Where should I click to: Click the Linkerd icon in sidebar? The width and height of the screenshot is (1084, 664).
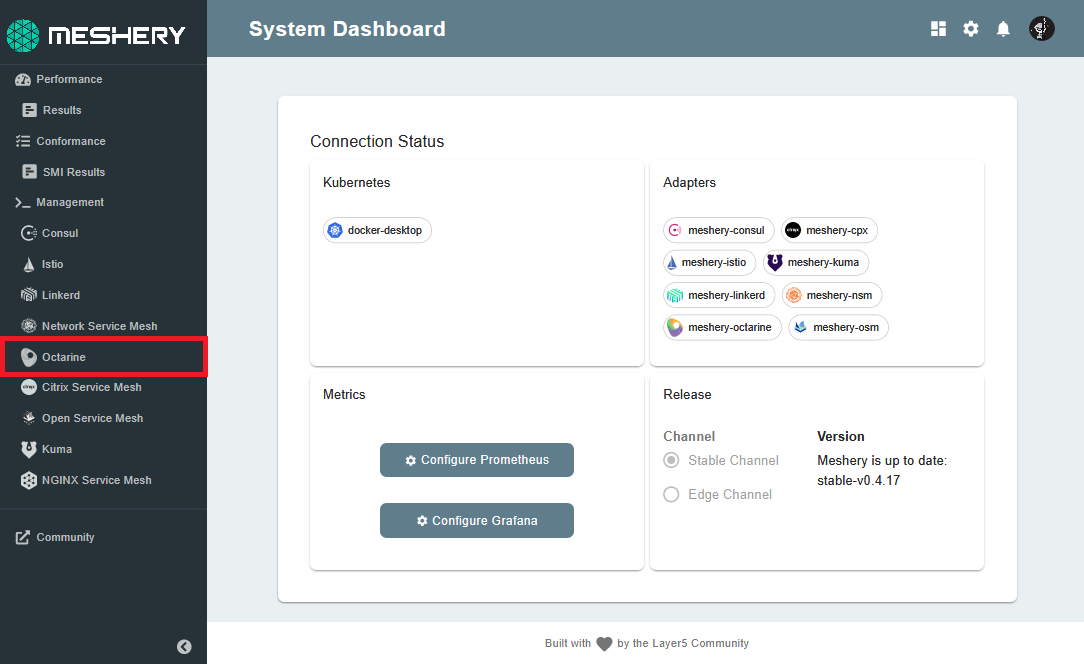point(29,296)
